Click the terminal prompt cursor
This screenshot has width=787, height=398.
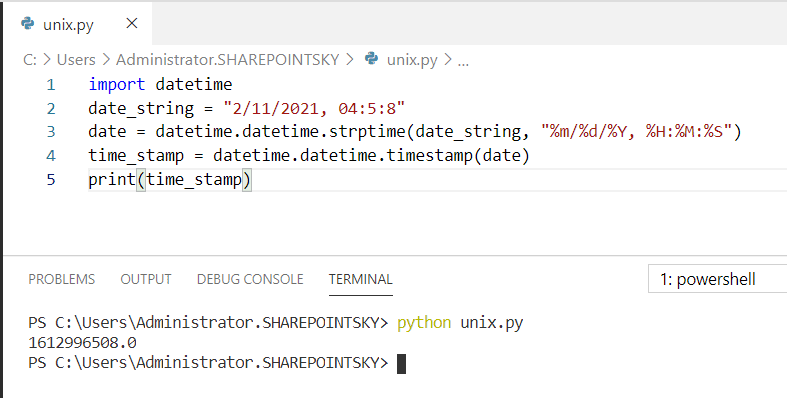401,363
